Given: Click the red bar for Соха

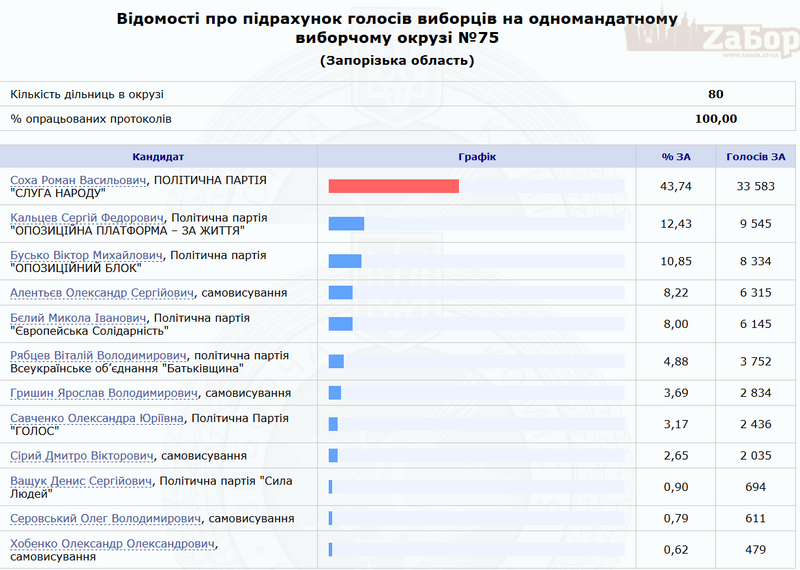Looking at the screenshot, I should [x=393, y=186].
